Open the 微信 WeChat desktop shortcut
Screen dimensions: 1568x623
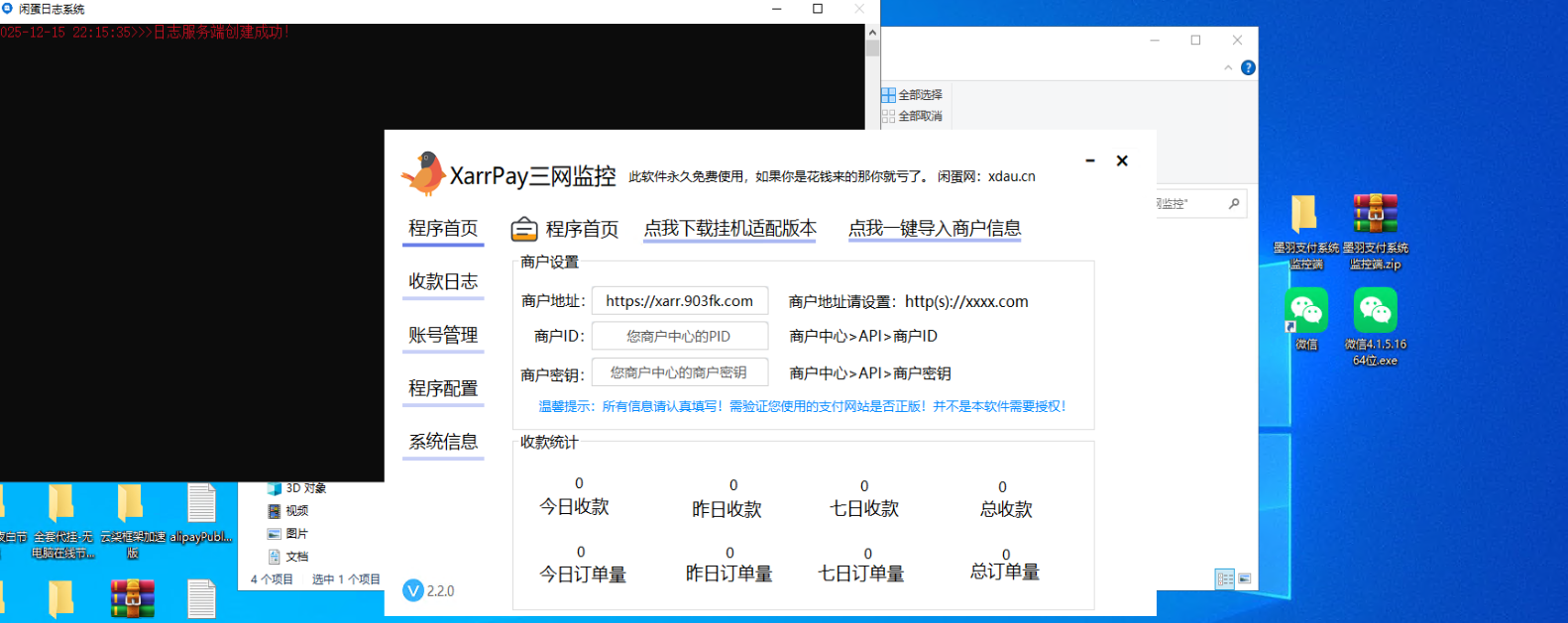click(1306, 311)
